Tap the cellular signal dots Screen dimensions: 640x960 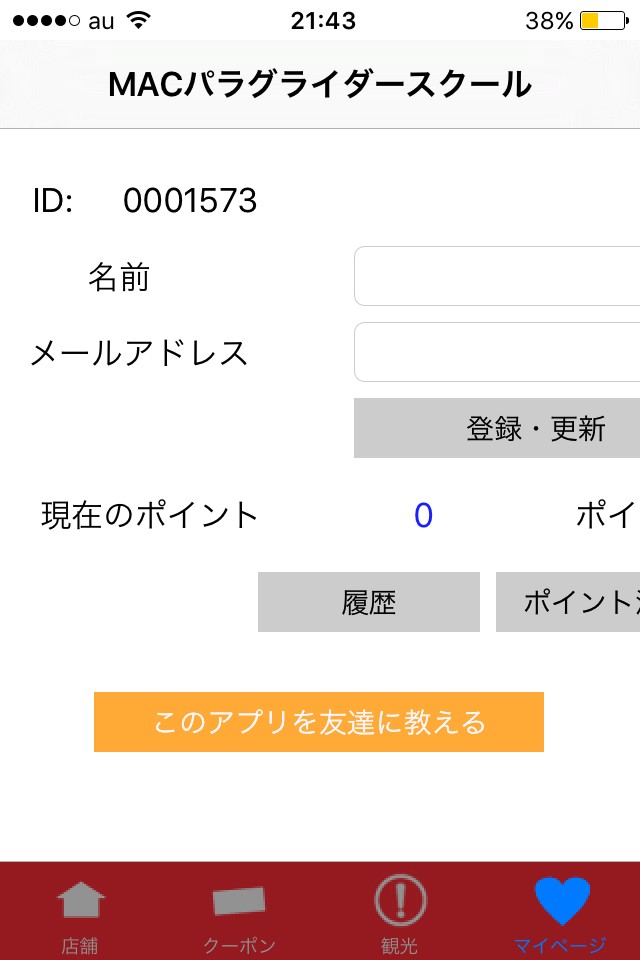(46, 20)
